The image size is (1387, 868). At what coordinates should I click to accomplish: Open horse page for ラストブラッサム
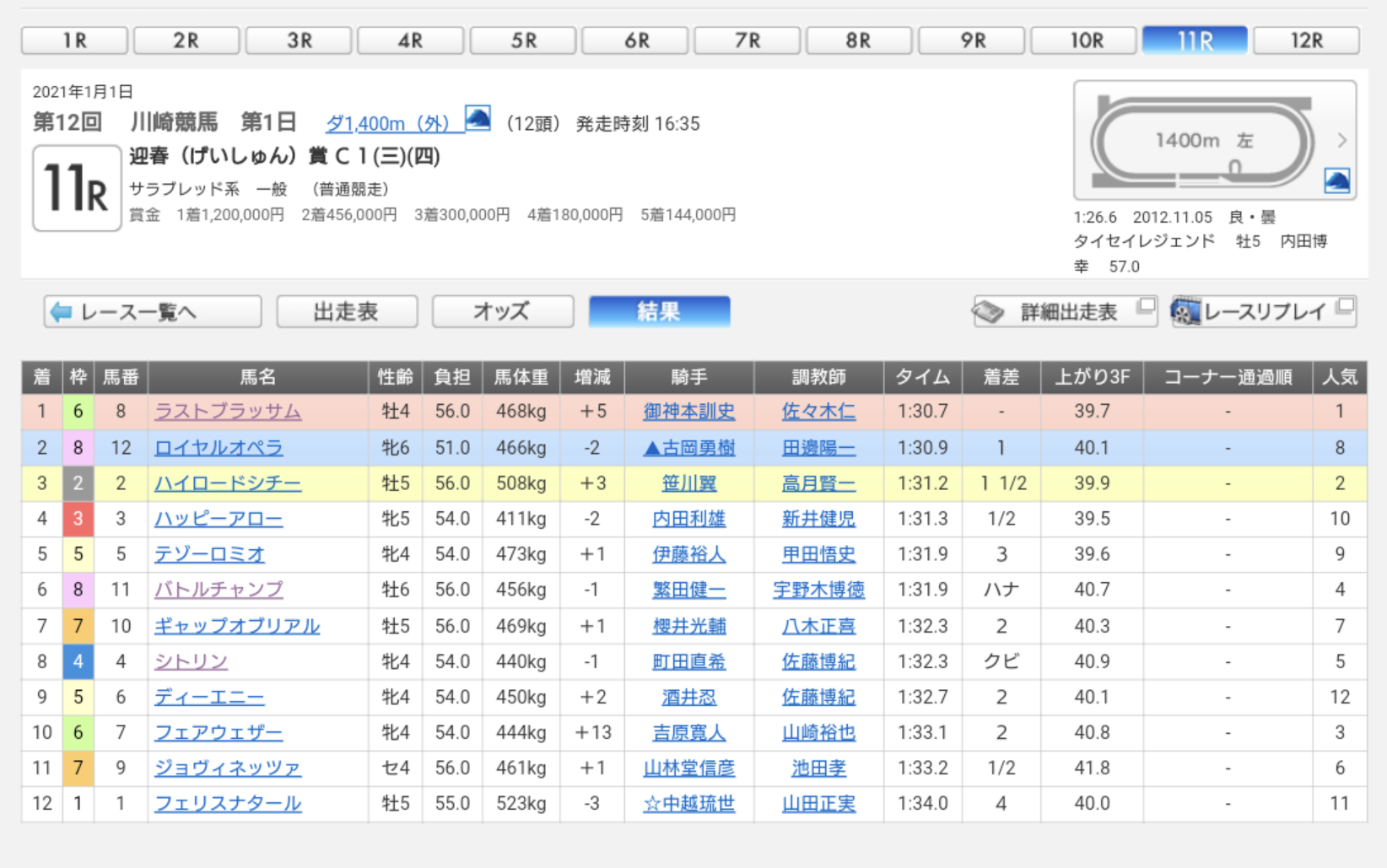pos(227,412)
